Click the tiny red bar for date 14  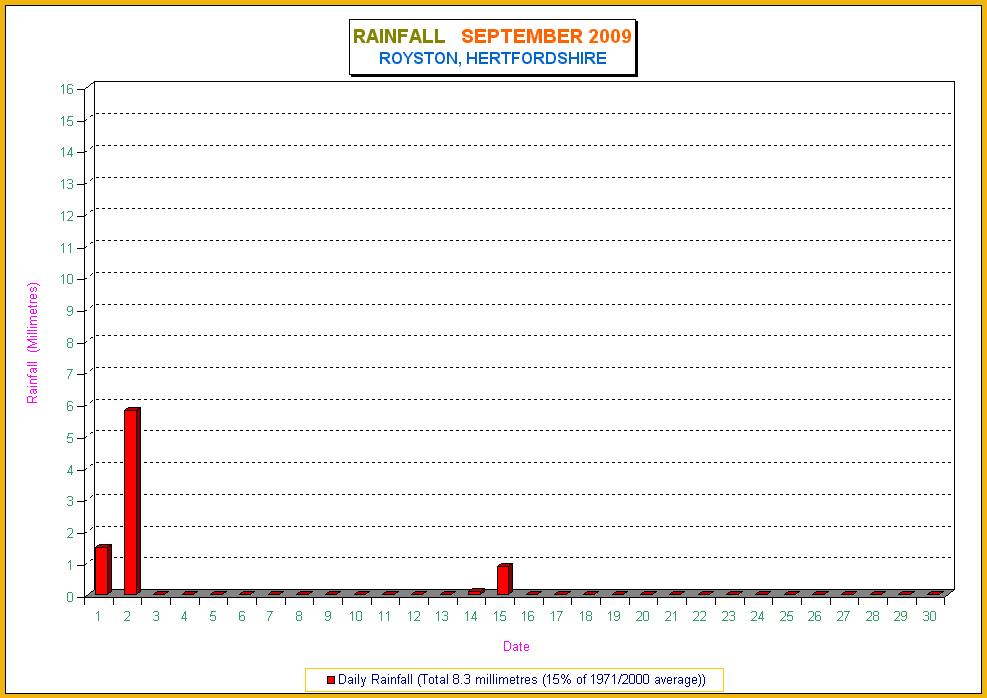[x=476, y=592]
